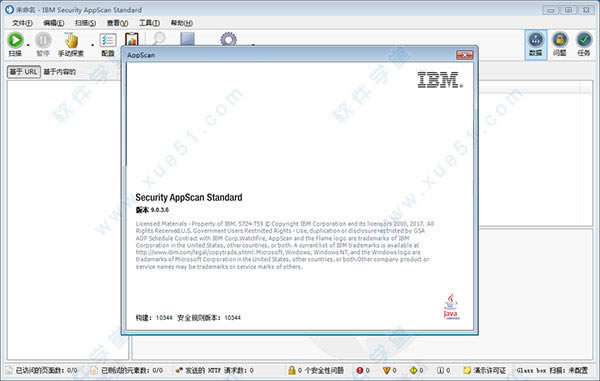The height and width of the screenshot is (381, 600).
Task: Click the tested elements icon in status bar
Action: pos(94,370)
